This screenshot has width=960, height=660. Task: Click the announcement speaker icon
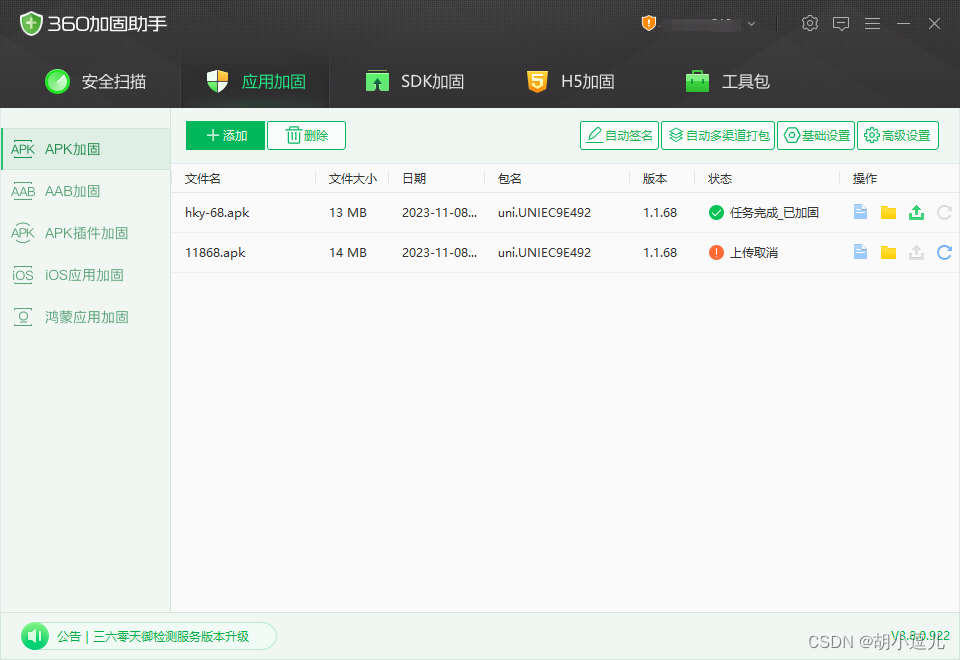coord(35,636)
